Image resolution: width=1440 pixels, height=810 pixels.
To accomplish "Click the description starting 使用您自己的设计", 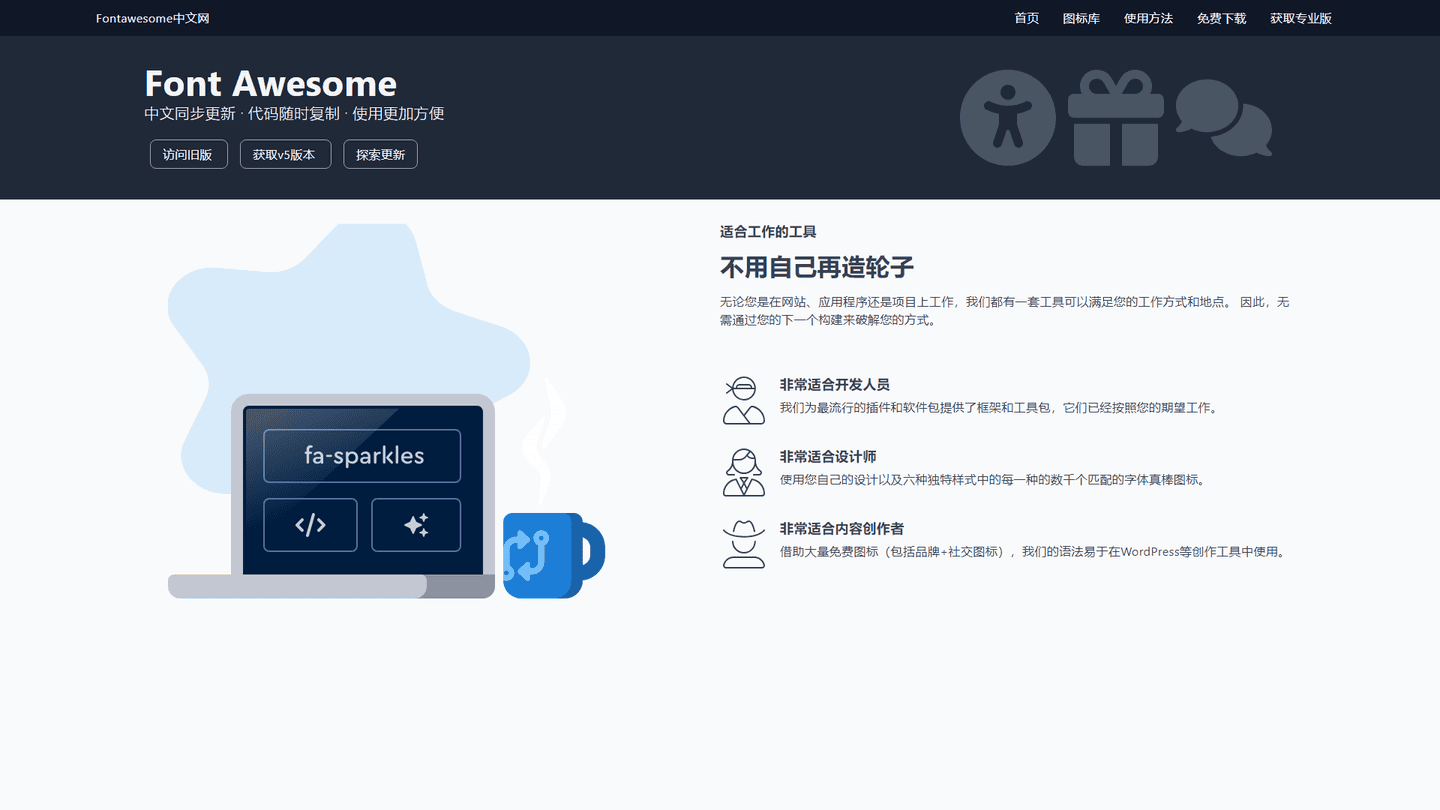I will tap(993, 480).
